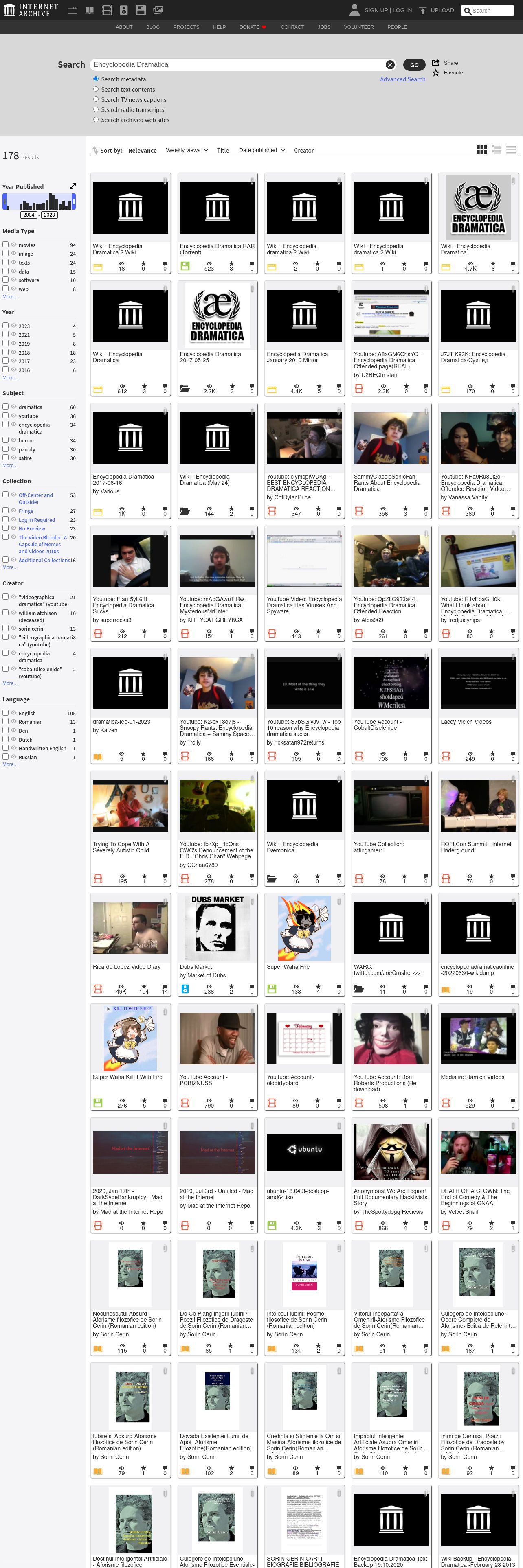Click the user avatar icon
523x1568 pixels.
[x=354, y=10]
